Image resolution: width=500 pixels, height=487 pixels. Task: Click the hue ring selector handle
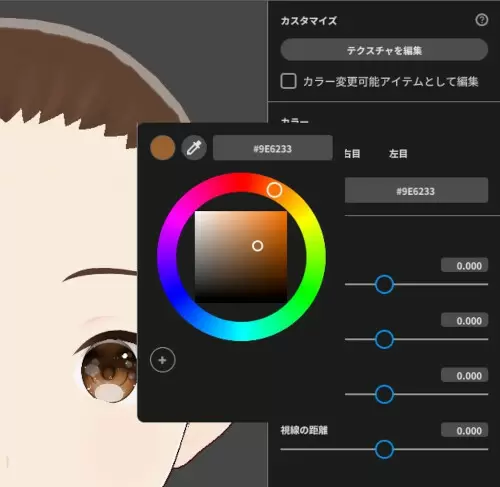[274, 190]
